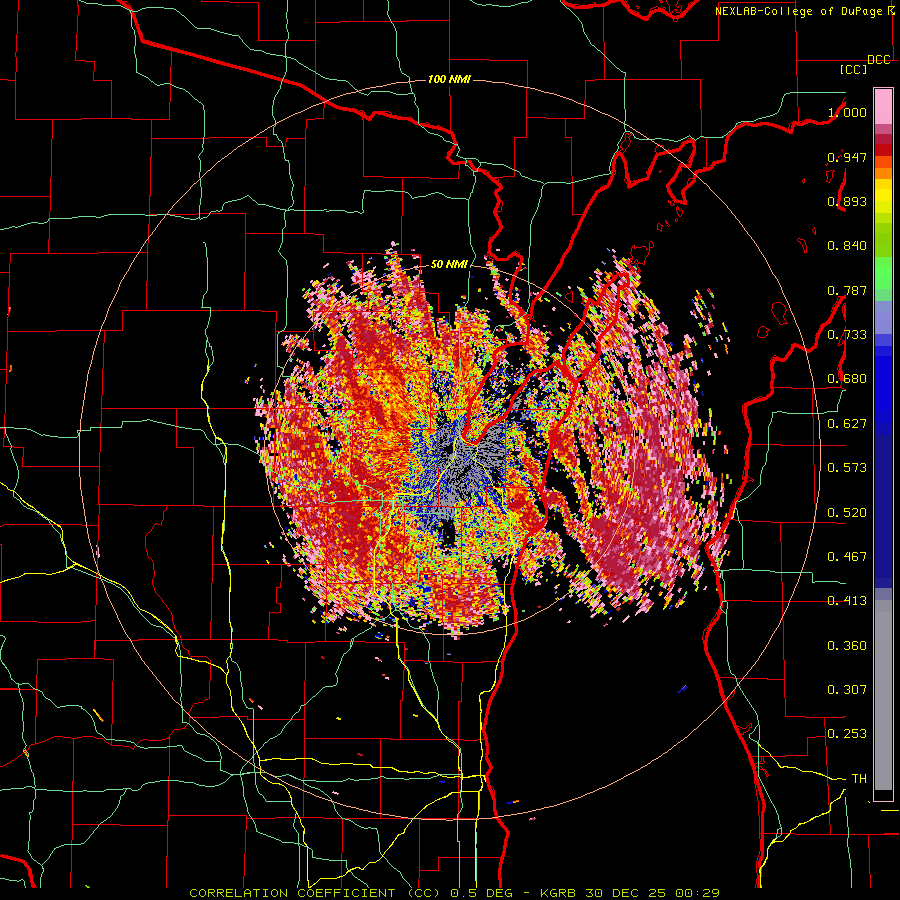Click the 0.253 legend value
Image resolution: width=900 pixels, height=900 pixels.
click(x=847, y=734)
